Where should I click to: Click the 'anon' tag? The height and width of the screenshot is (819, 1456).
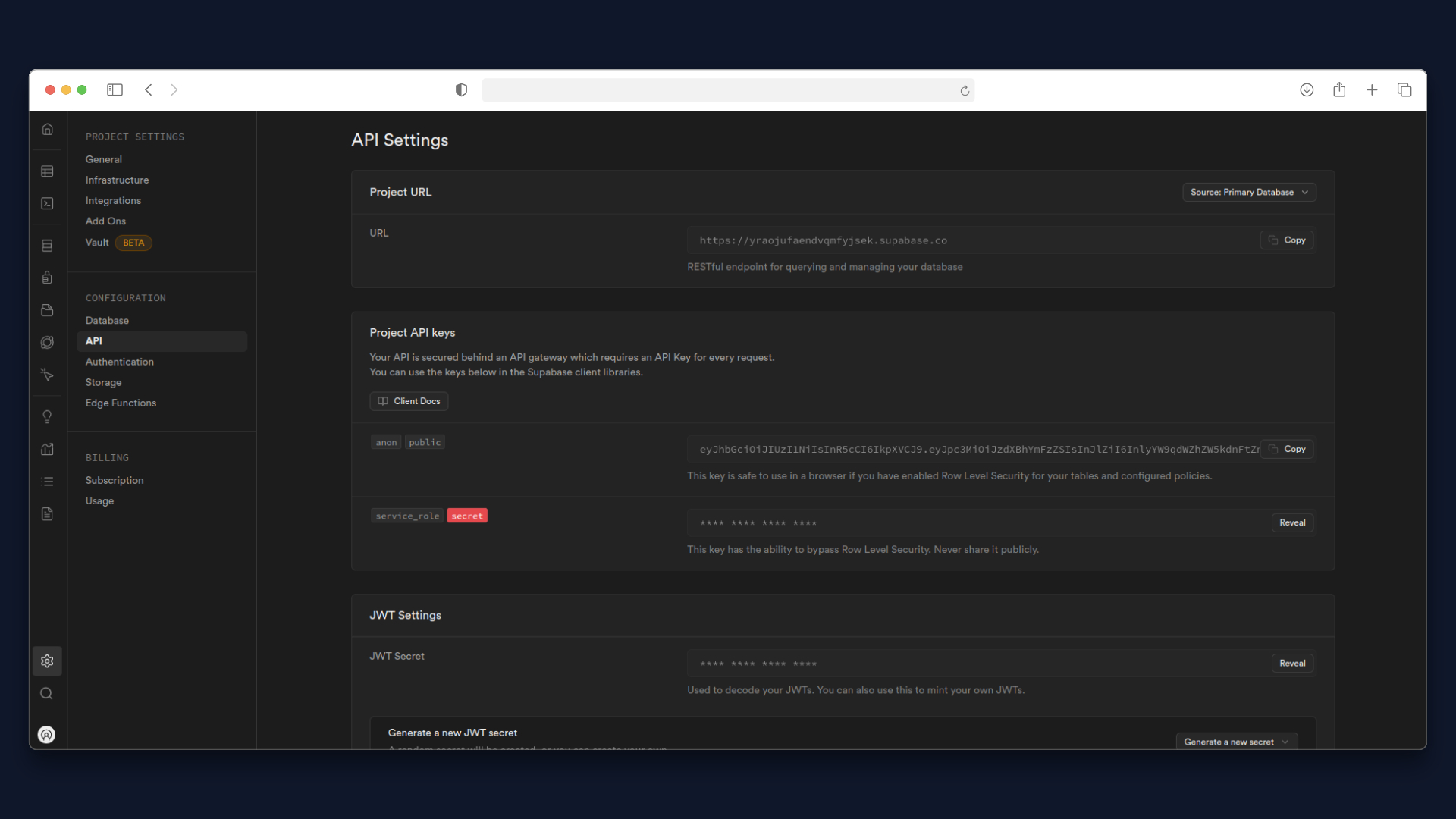click(x=386, y=442)
